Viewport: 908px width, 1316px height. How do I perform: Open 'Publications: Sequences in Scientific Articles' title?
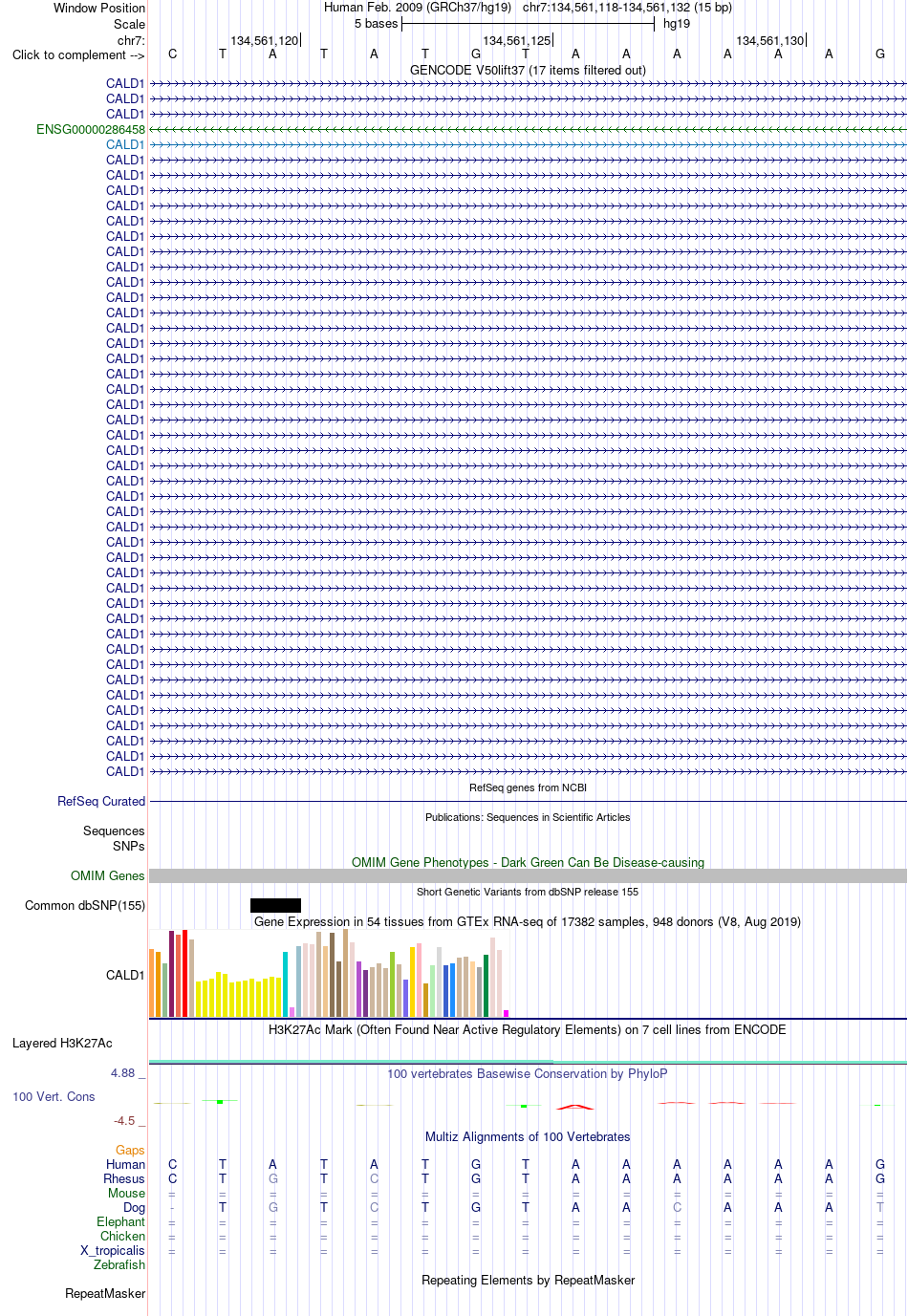(x=528, y=817)
